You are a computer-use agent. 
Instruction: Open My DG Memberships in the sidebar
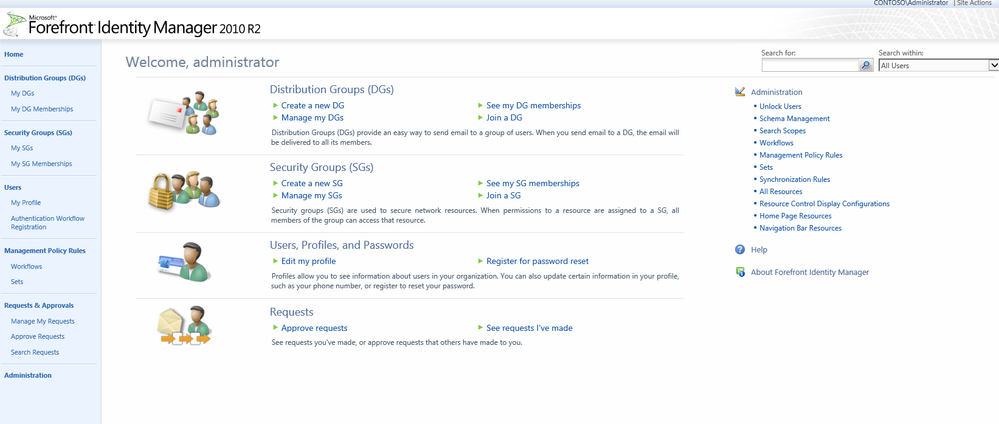coord(42,108)
